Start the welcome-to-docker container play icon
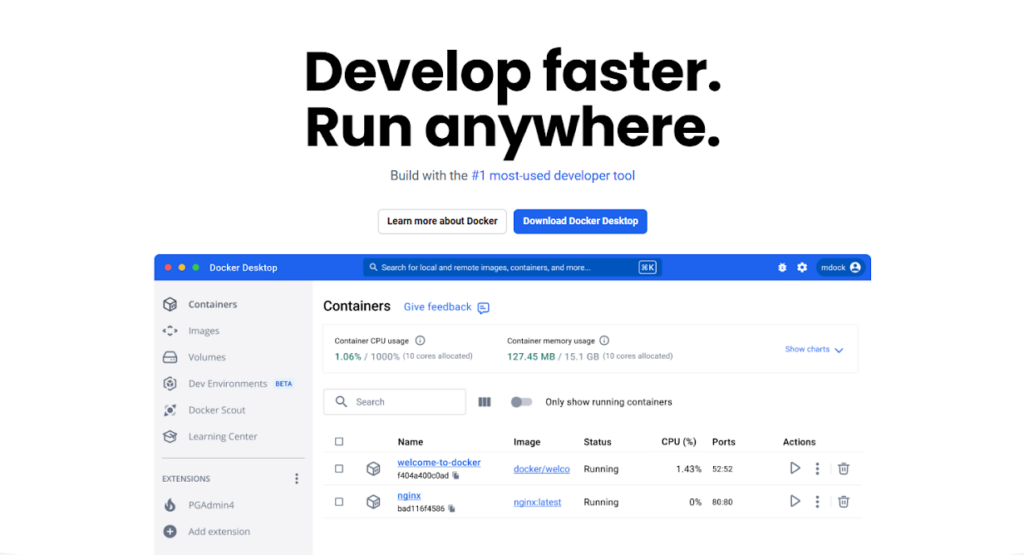The image size is (1024, 555). pyautogui.click(x=795, y=468)
